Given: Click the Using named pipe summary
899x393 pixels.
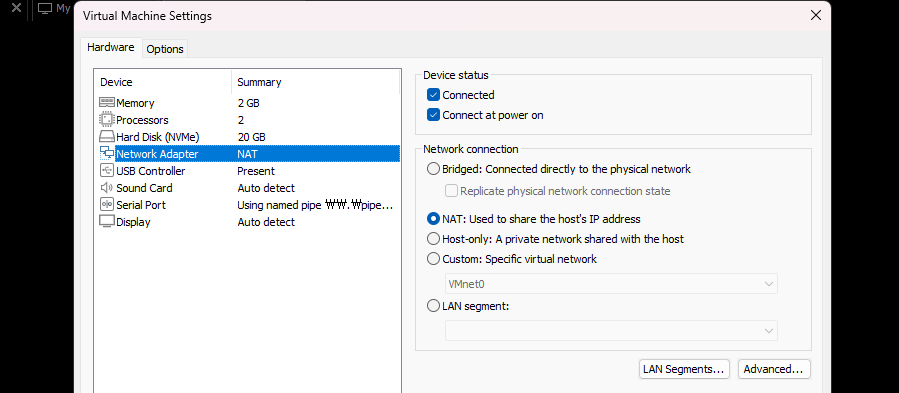Looking at the screenshot, I should point(315,205).
